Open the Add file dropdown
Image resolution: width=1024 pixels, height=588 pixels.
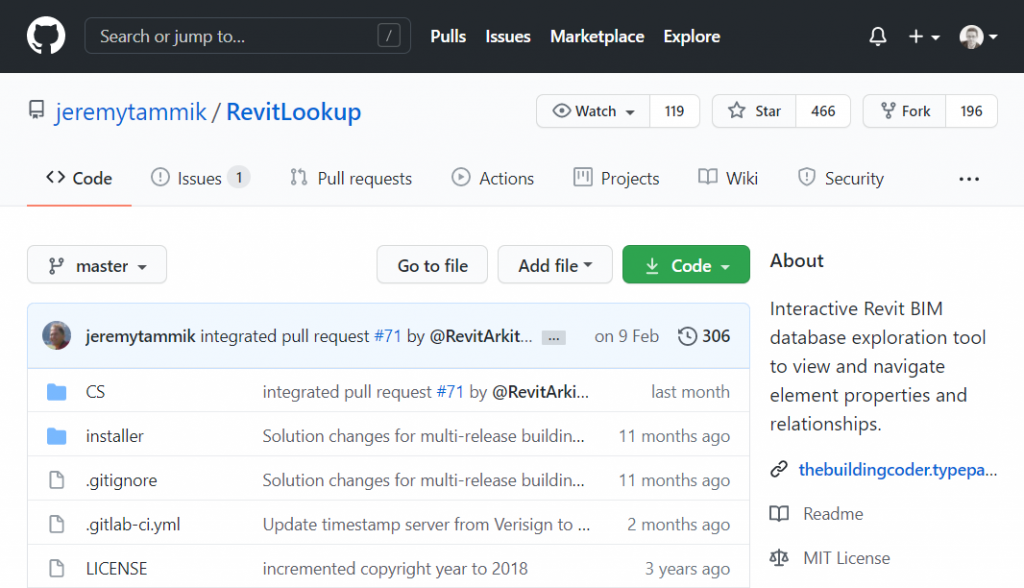click(x=555, y=264)
